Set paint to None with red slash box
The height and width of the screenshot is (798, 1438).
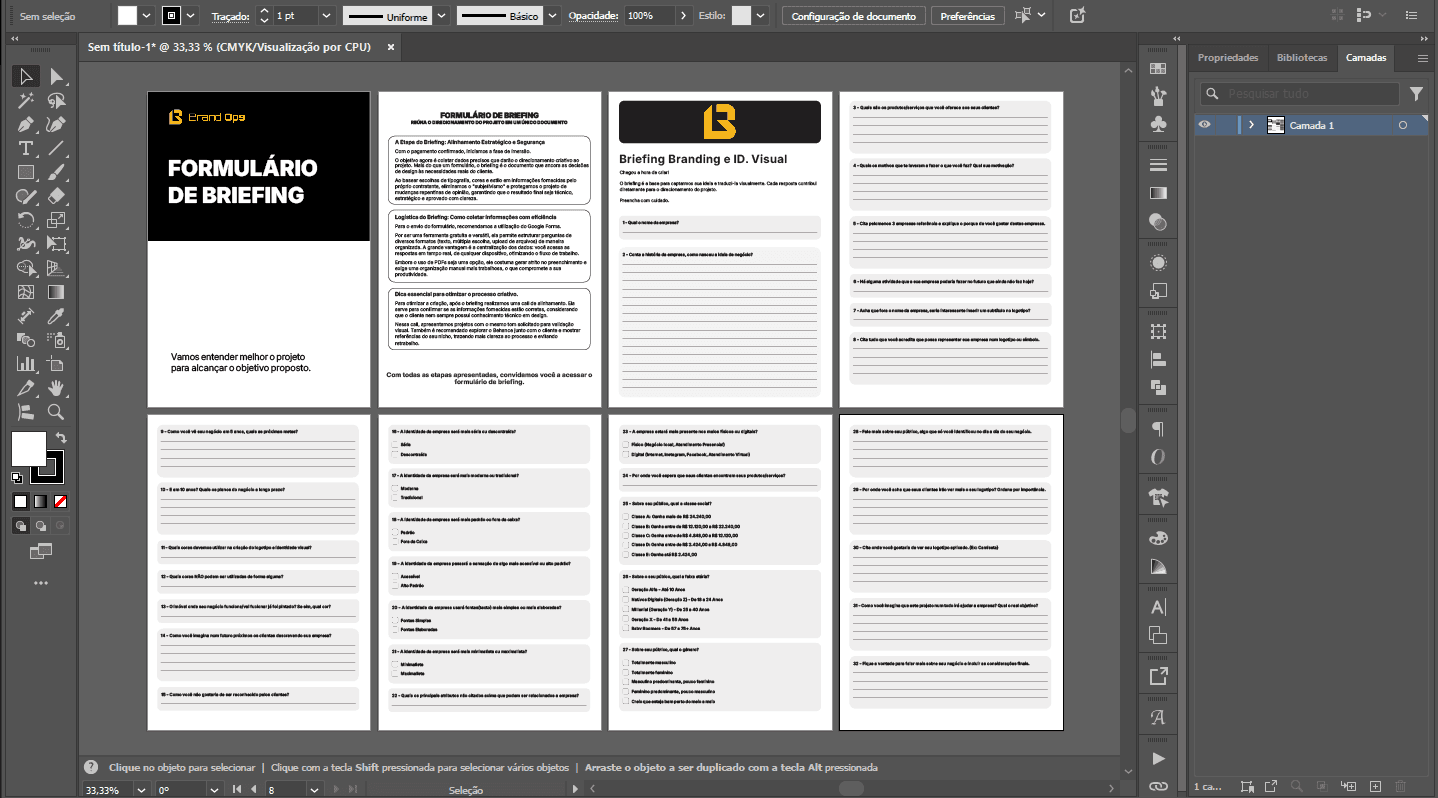point(61,501)
